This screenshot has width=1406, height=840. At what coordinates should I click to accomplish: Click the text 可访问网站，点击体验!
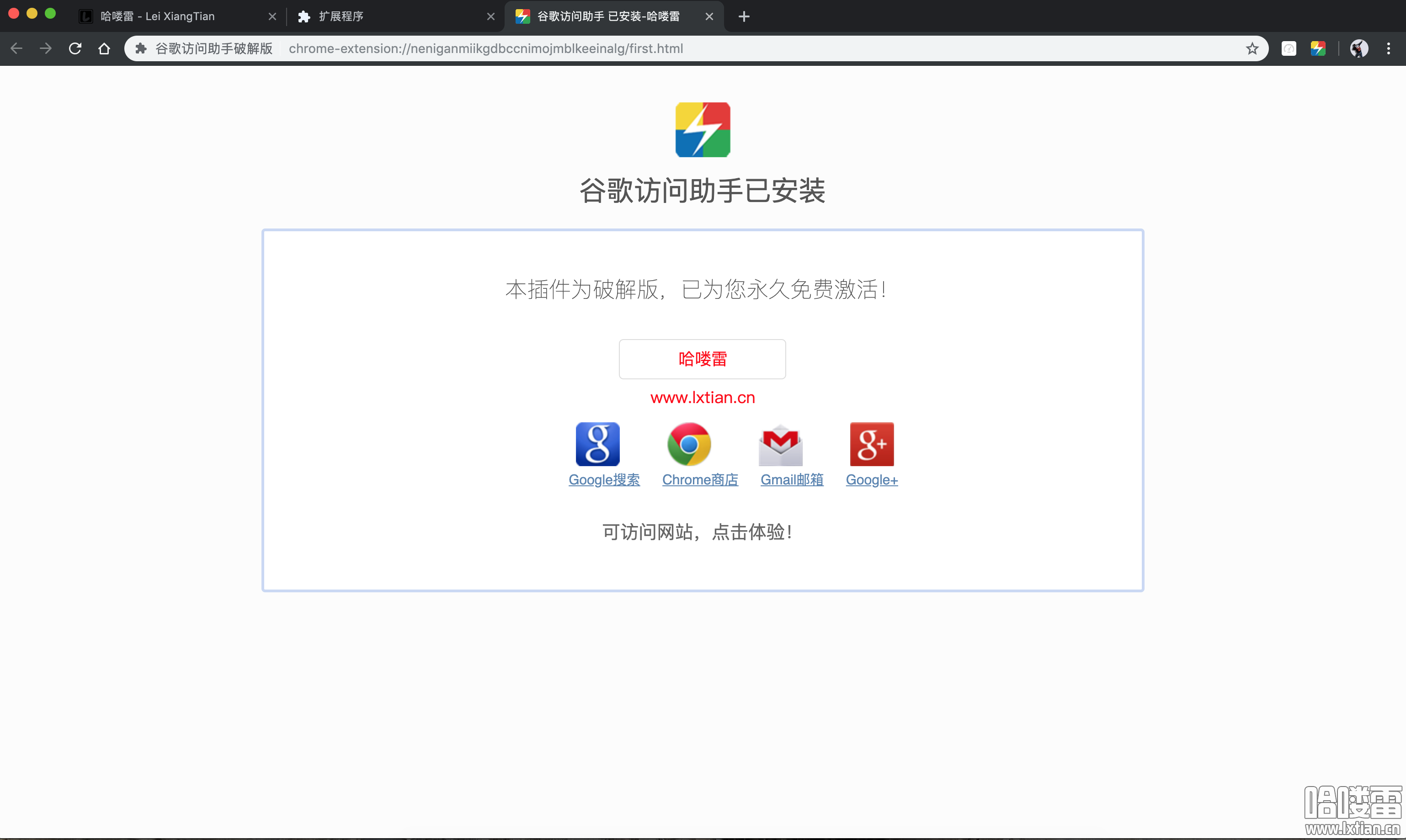point(698,532)
